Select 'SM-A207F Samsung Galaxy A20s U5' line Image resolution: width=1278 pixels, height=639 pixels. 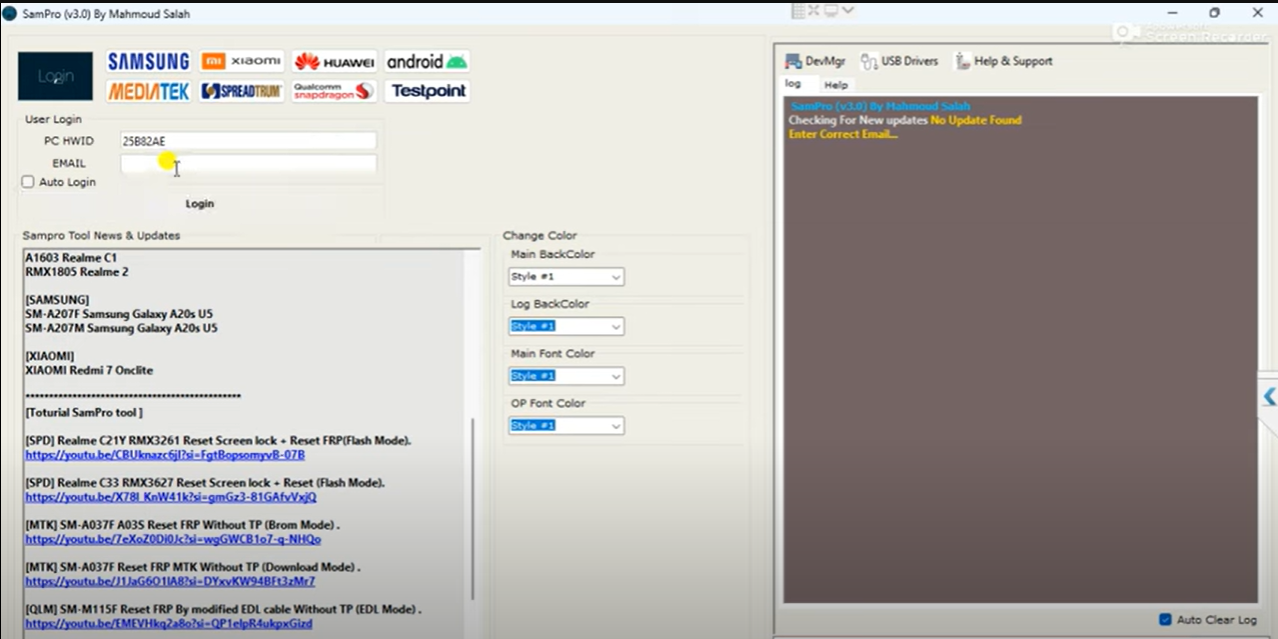pyautogui.click(x=119, y=314)
